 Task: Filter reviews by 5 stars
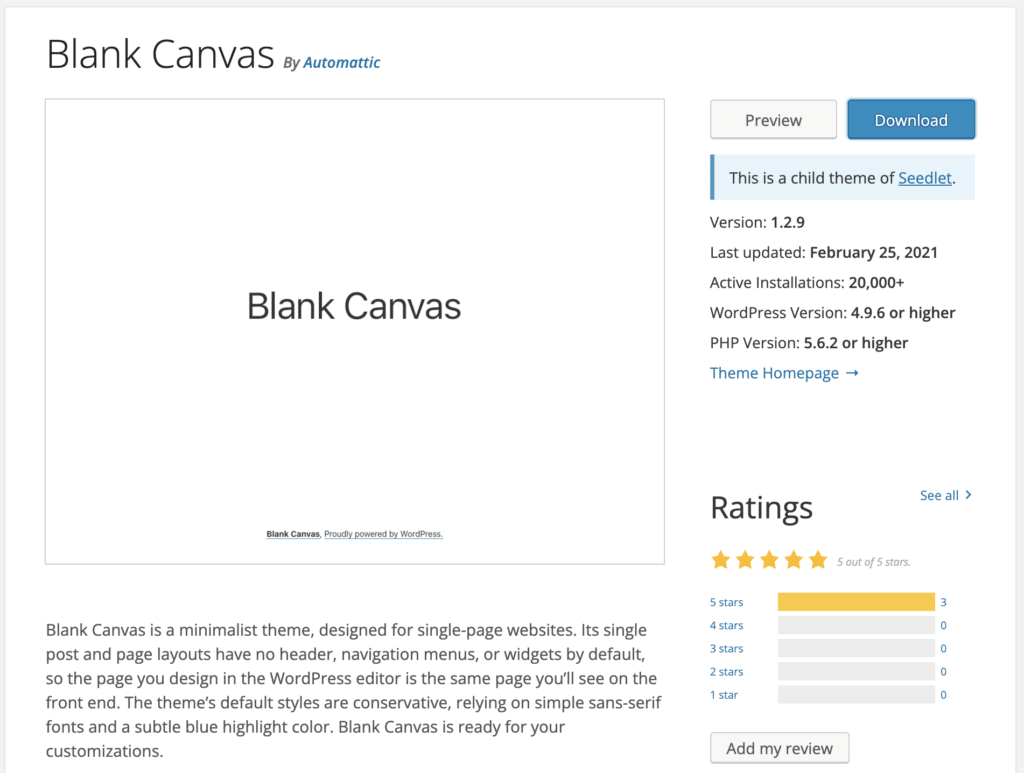726,602
